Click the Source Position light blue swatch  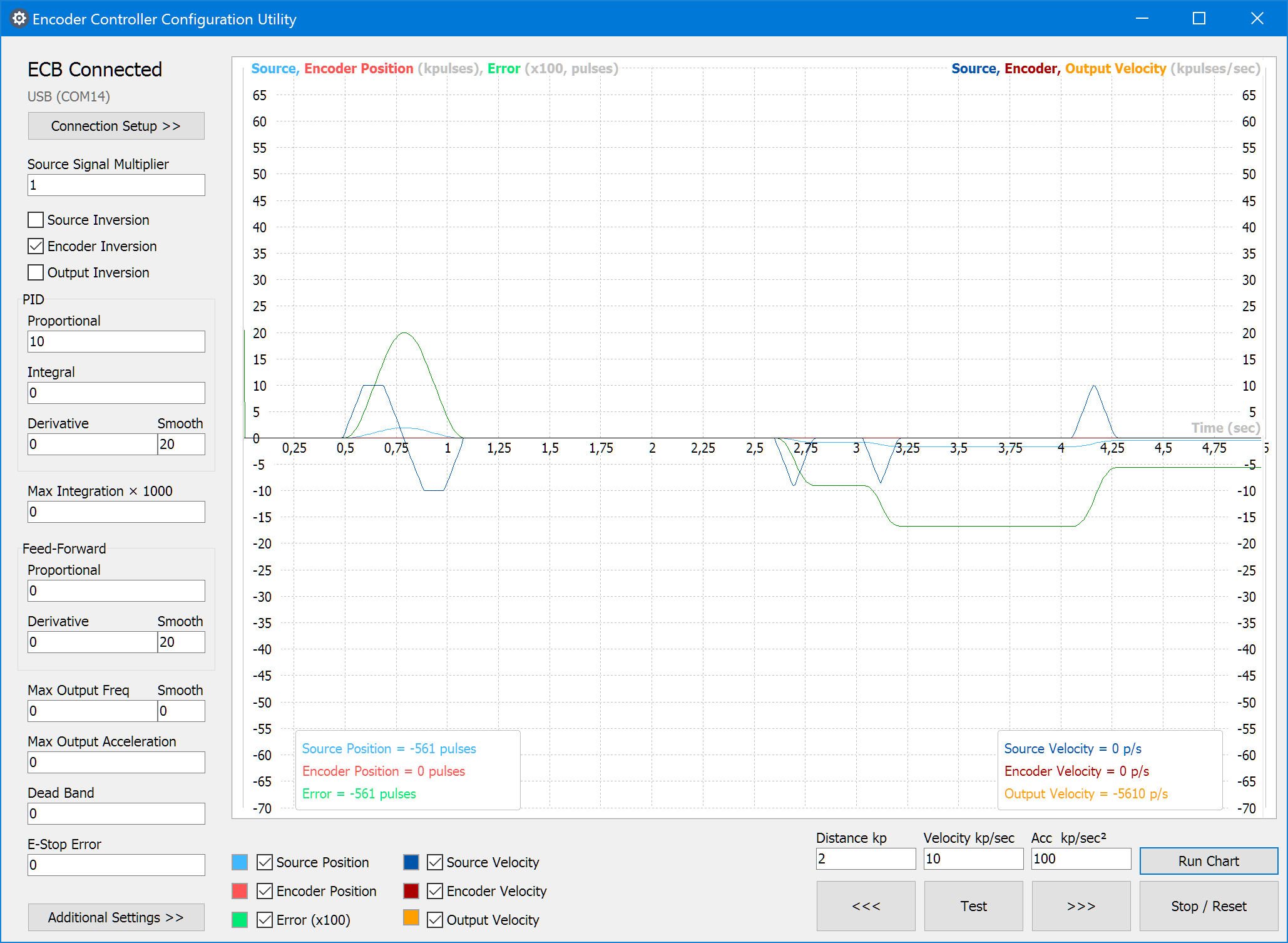pyautogui.click(x=240, y=862)
